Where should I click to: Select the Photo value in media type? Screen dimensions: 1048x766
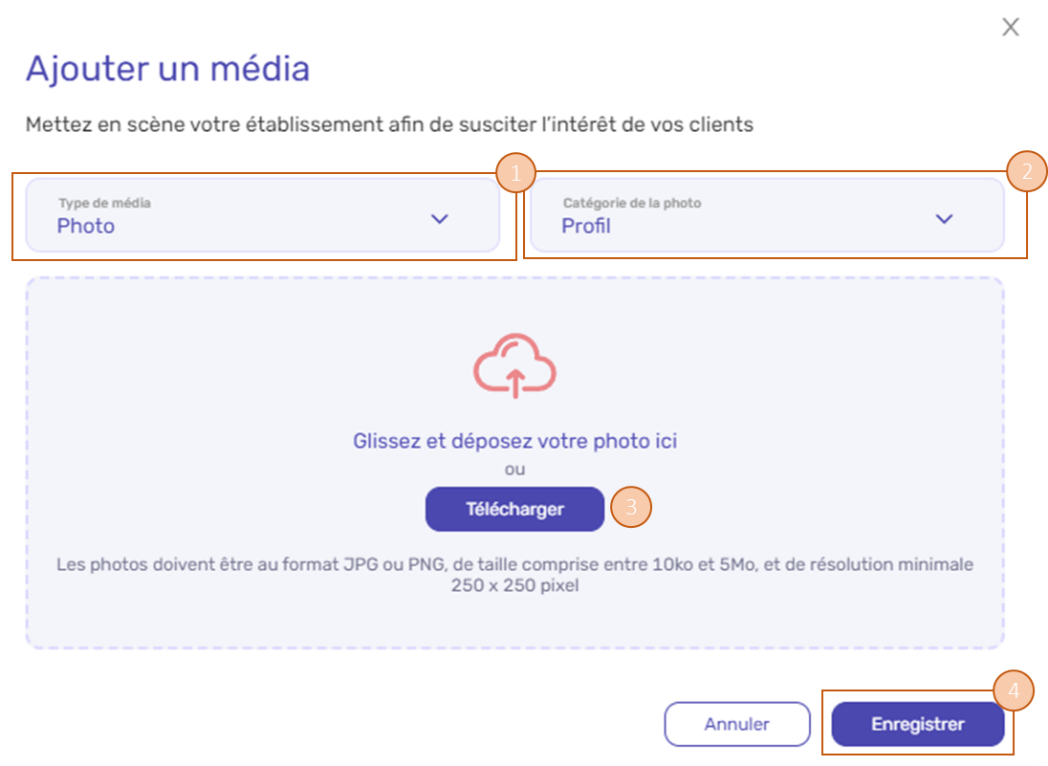[x=86, y=226]
